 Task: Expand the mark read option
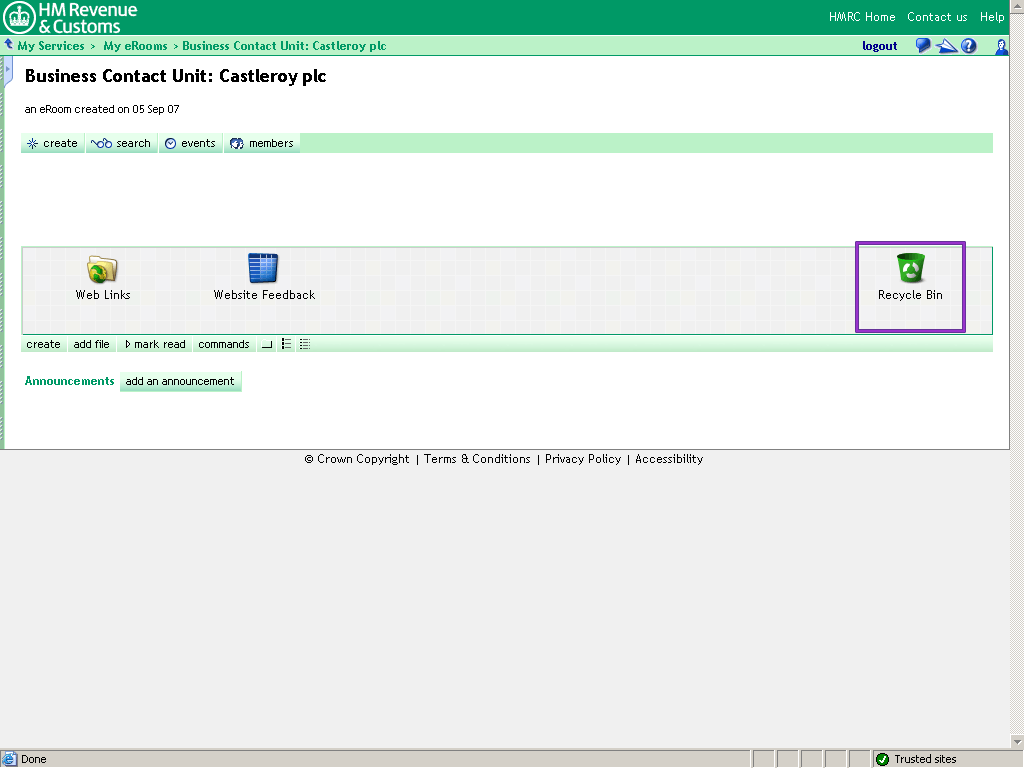(155, 344)
